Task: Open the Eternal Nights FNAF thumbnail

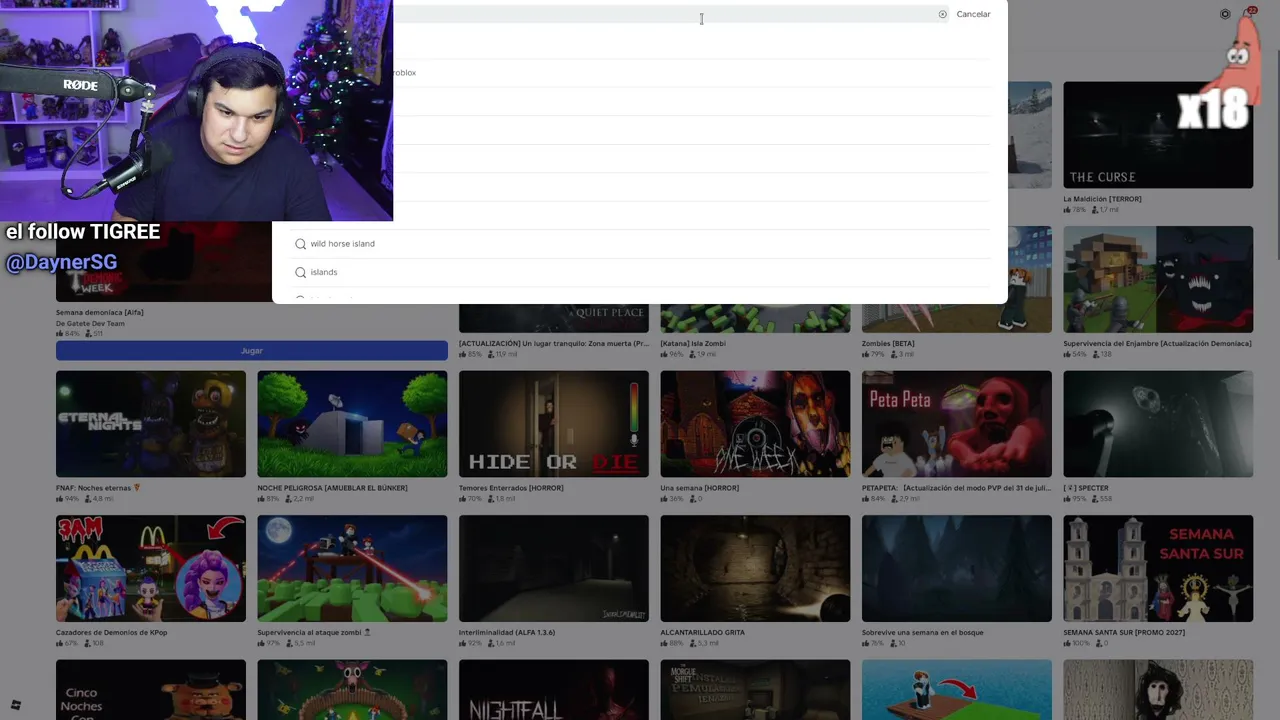Action: click(151, 424)
